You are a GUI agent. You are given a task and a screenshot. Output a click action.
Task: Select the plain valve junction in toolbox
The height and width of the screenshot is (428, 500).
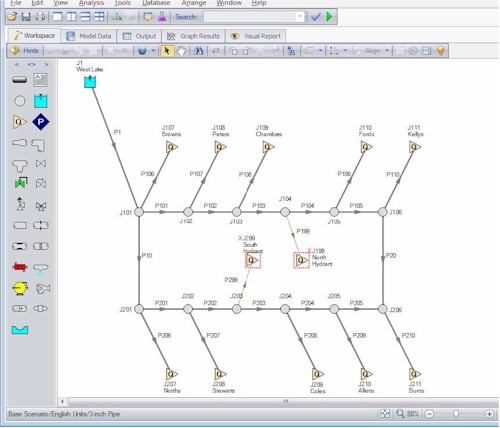click(41, 164)
